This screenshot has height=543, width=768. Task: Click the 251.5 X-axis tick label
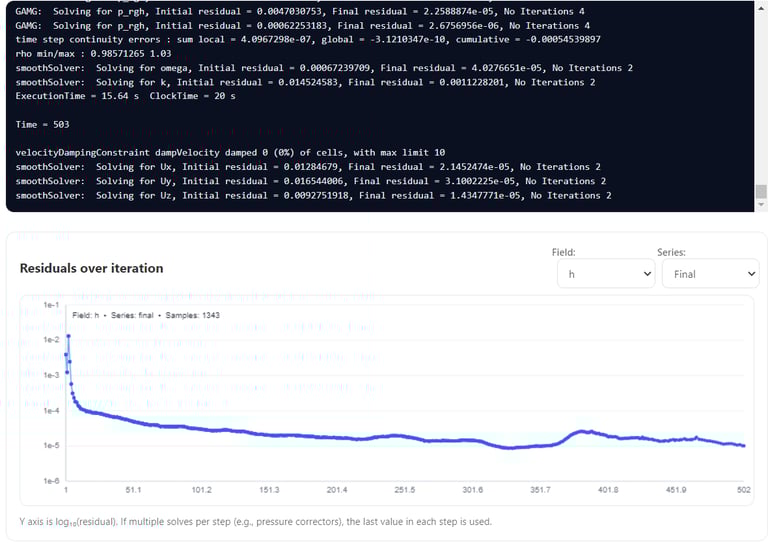[x=404, y=490]
